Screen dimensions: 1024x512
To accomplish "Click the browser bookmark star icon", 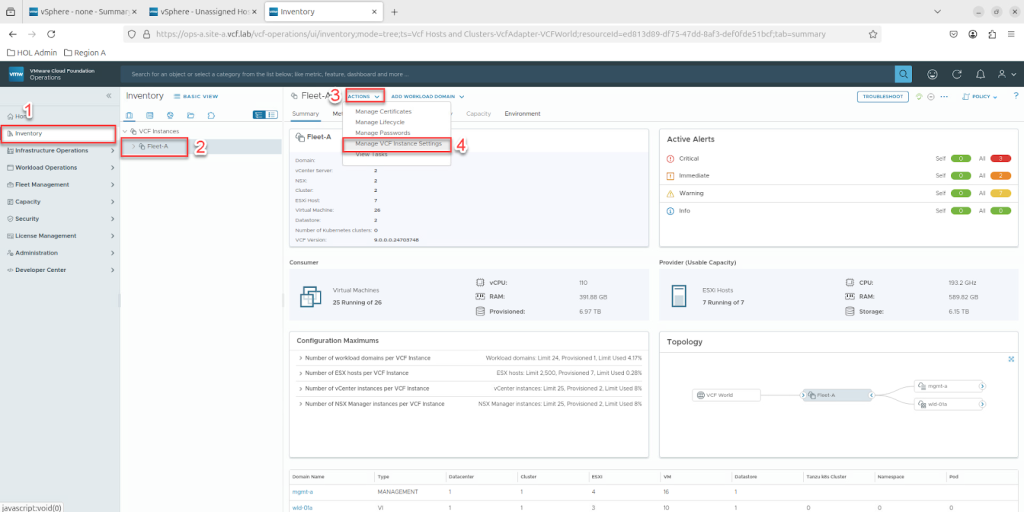I will click(872, 34).
